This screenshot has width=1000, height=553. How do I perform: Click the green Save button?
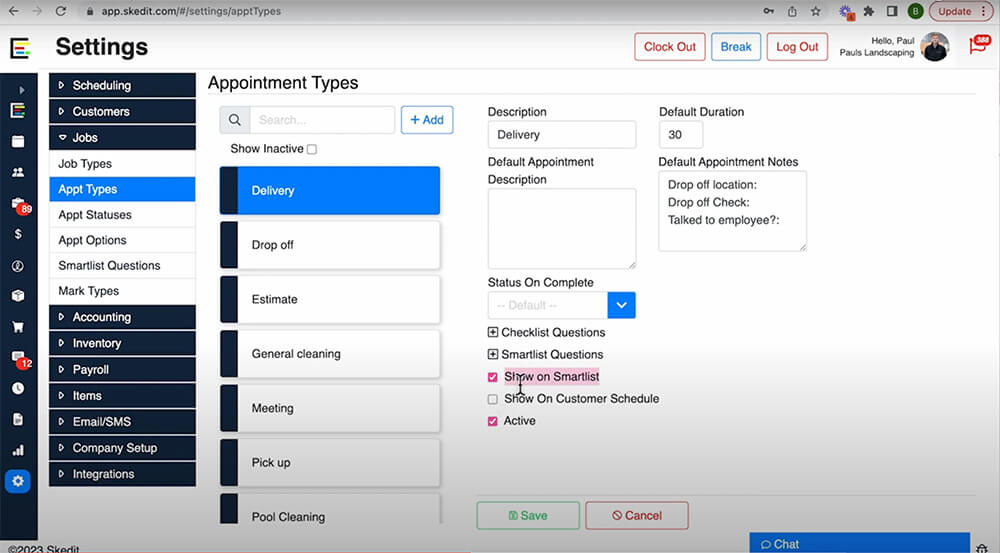[527, 516]
